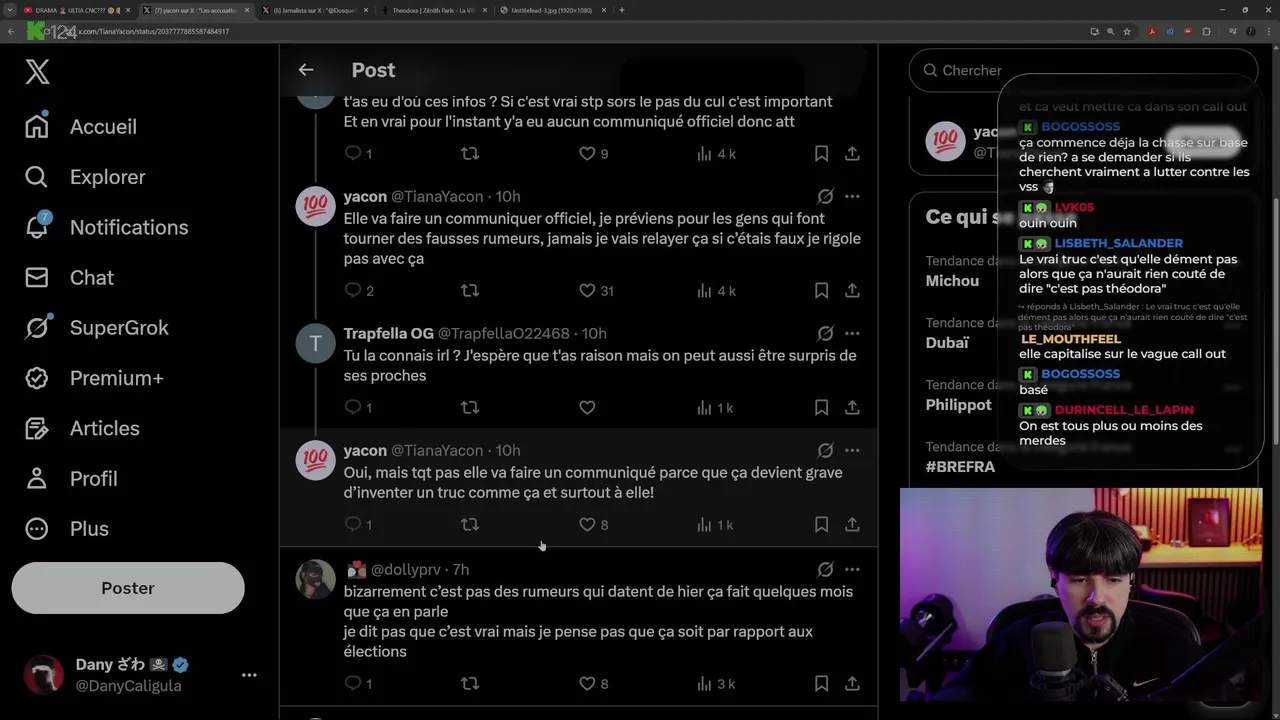Screen dimensions: 1280x720
Task: Open Articles in sidebar
Action: click(82, 428)
